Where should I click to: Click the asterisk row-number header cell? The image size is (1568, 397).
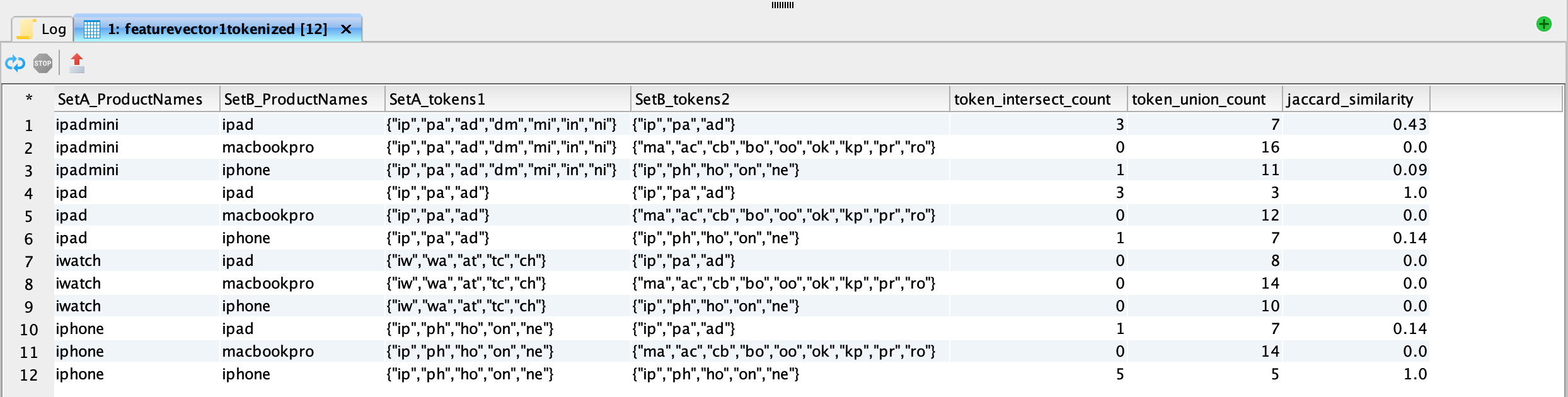29,99
